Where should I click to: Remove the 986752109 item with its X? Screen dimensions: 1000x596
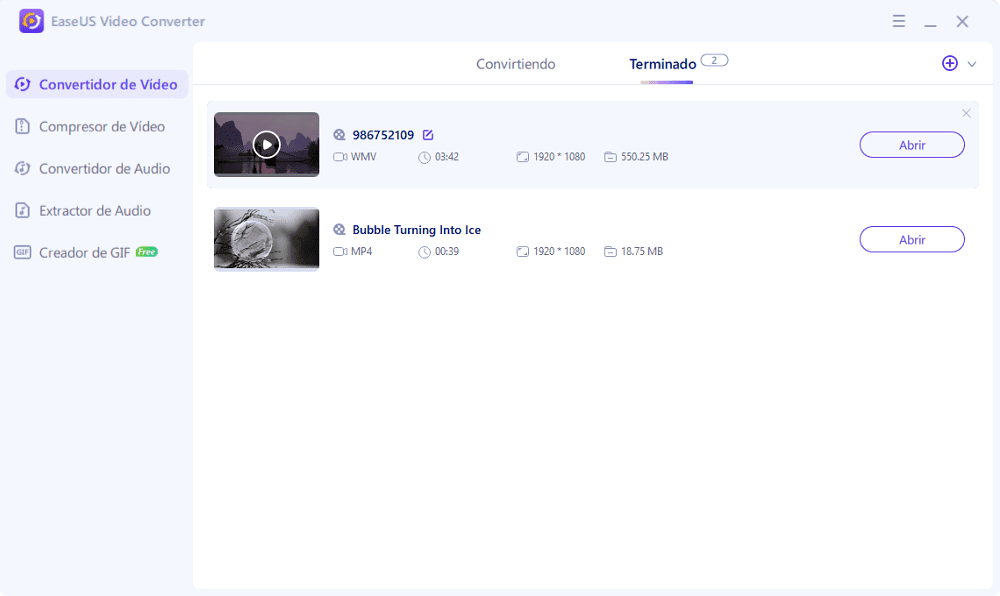pyautogui.click(x=966, y=113)
